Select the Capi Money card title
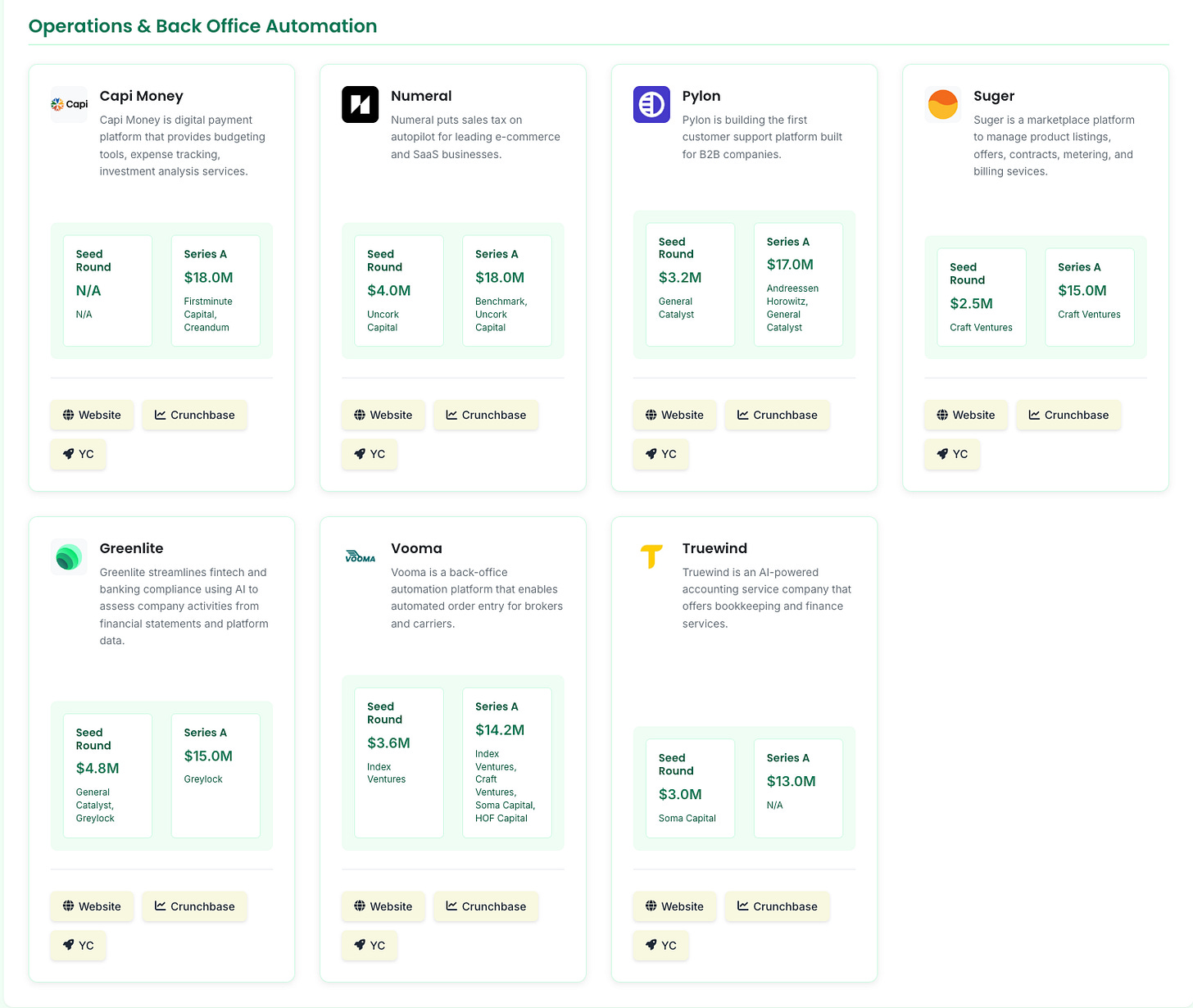The width and height of the screenshot is (1193, 1008). pyautogui.click(x=141, y=96)
